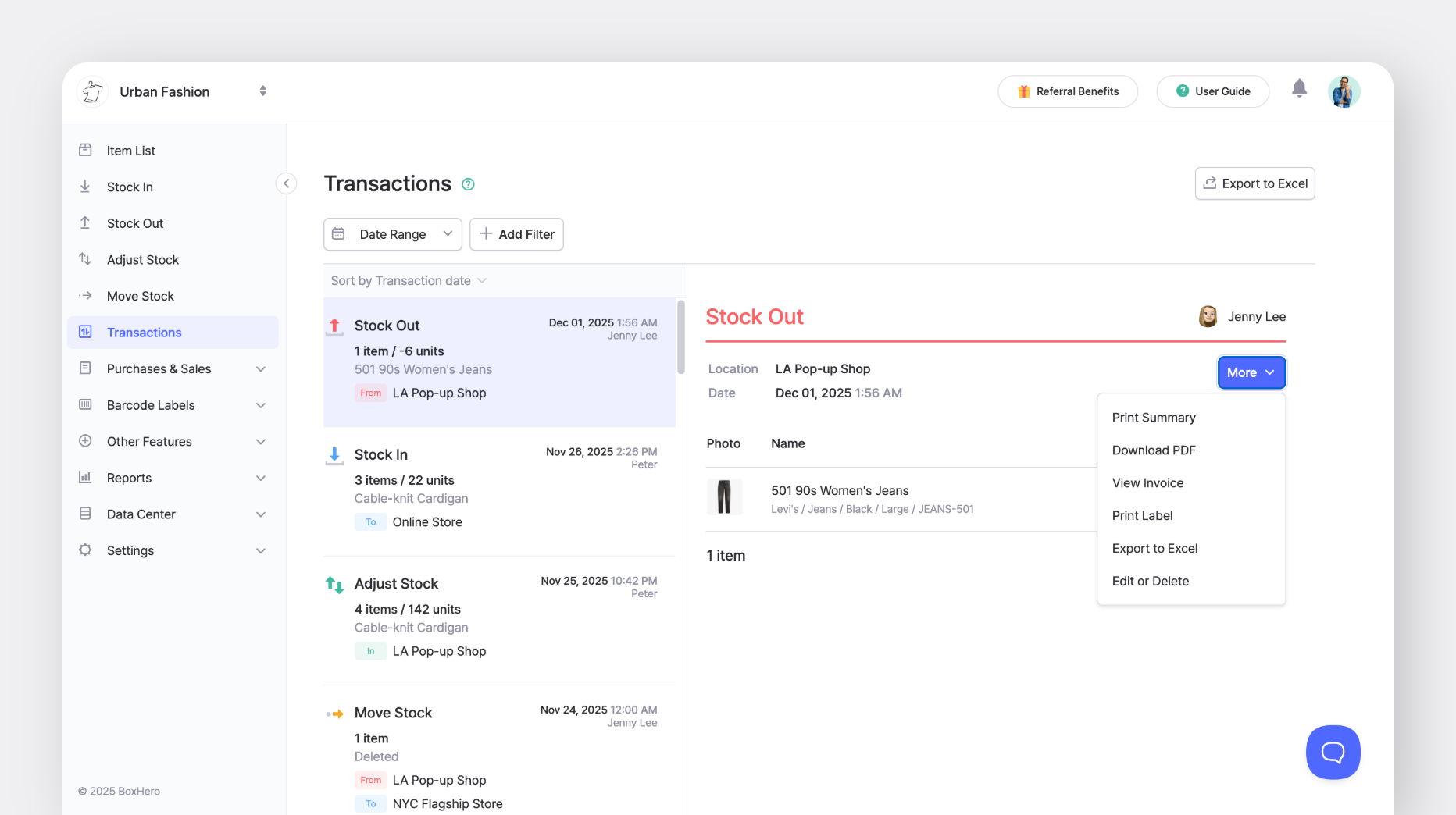Choose Edit or Delete menu option
1456x815 pixels.
[1150, 581]
